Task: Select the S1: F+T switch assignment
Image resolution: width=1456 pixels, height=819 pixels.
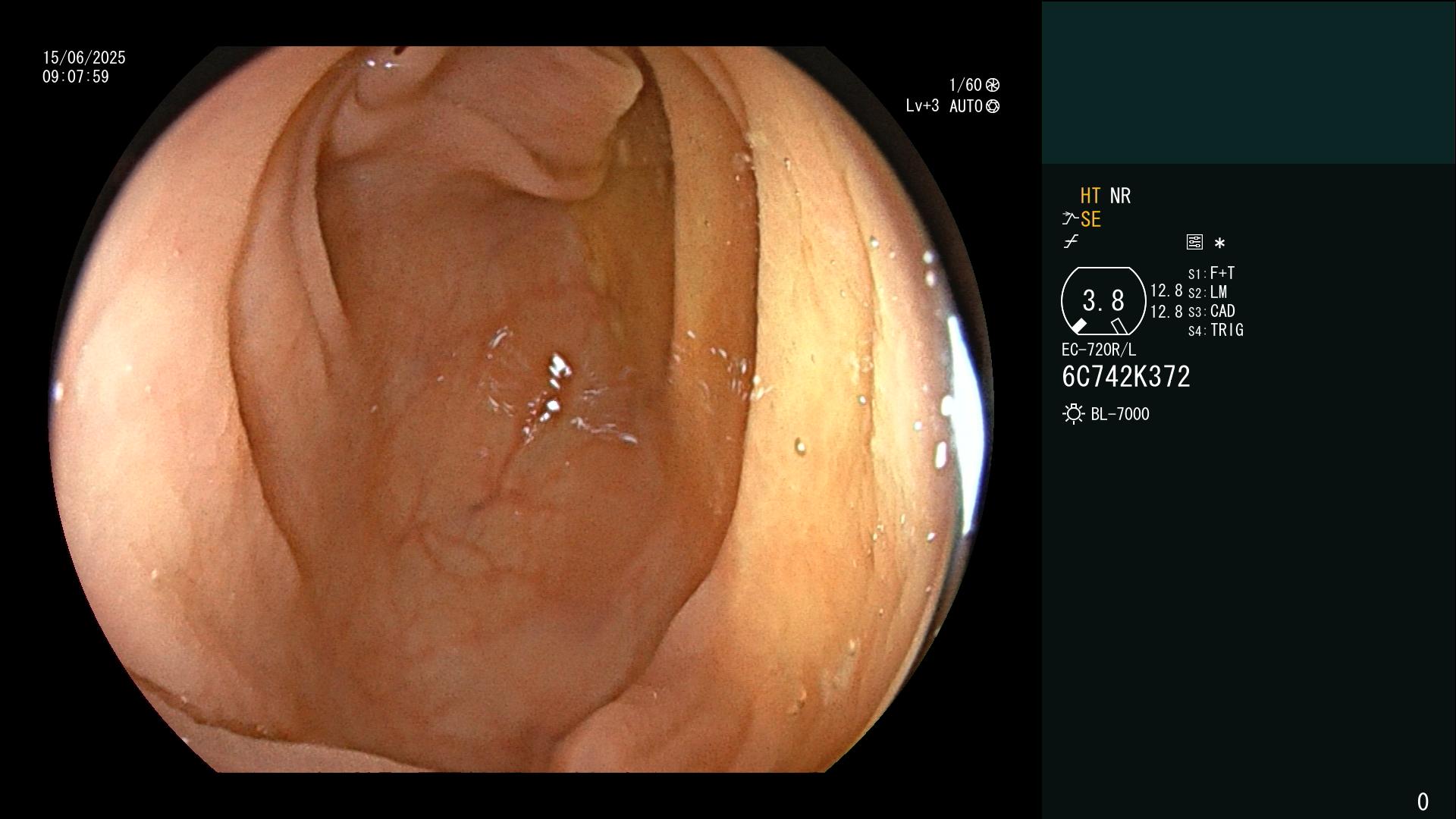Action: [x=1211, y=273]
